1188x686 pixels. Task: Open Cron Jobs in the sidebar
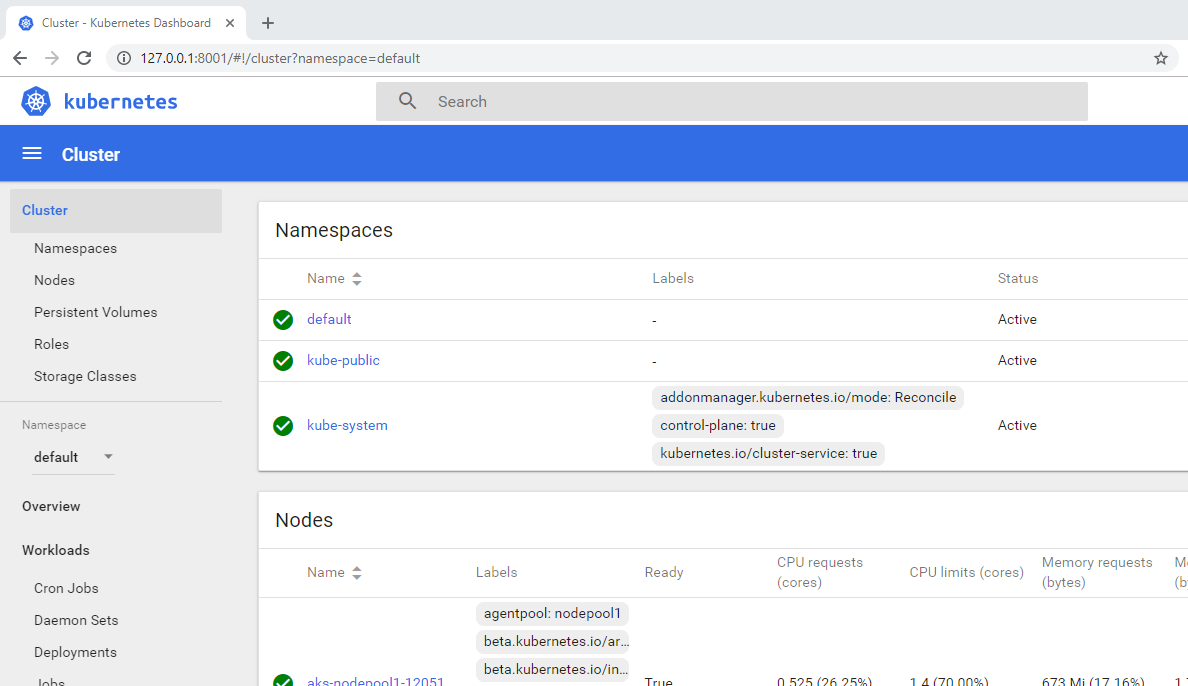tap(66, 588)
